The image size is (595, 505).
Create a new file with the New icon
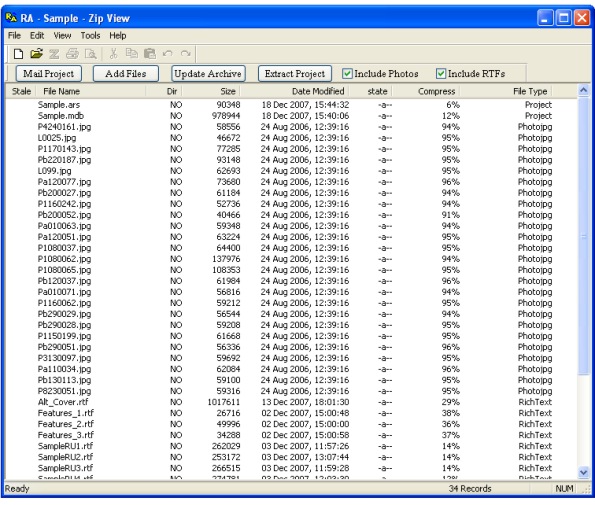(18, 54)
